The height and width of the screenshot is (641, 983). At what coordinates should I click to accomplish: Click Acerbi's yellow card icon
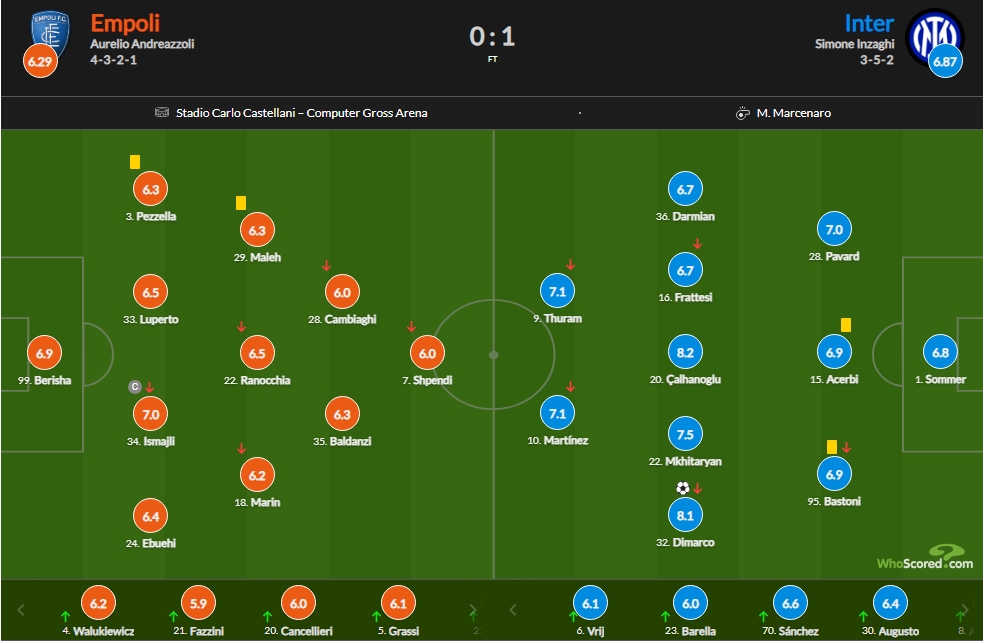point(846,325)
